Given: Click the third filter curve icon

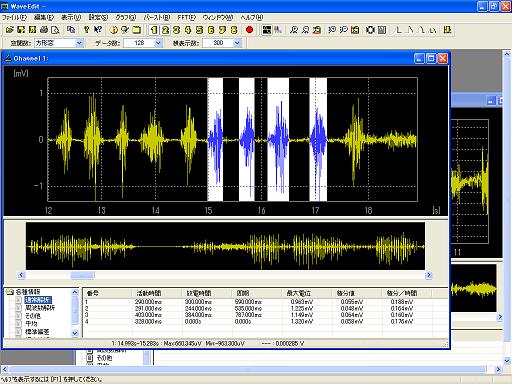Looking at the screenshot, I should pyautogui.click(x=421, y=30).
